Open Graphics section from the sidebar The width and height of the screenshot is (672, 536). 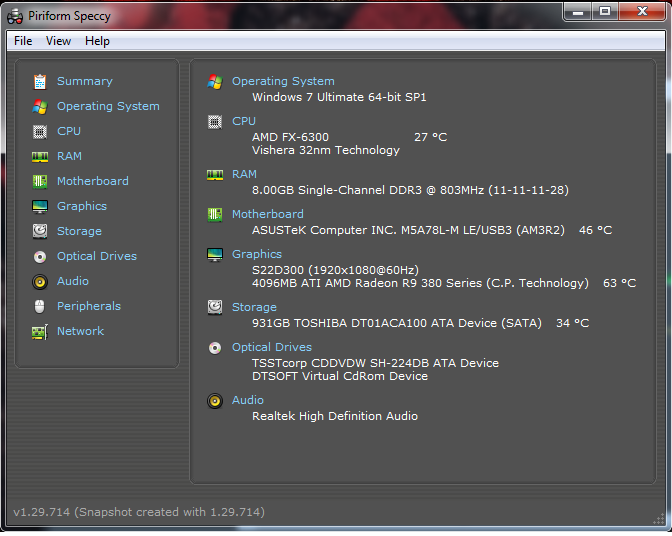(x=82, y=206)
